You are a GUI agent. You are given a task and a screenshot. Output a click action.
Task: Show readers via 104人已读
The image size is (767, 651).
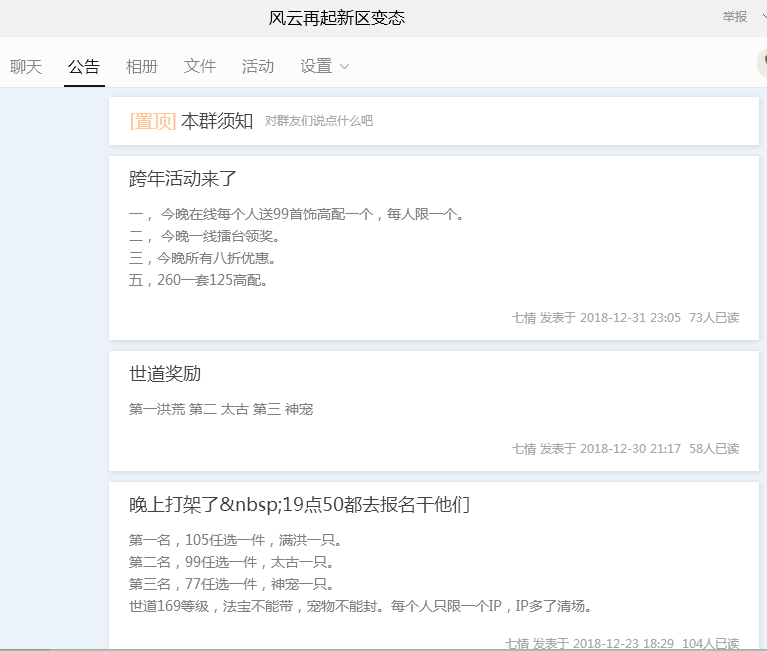point(710,643)
